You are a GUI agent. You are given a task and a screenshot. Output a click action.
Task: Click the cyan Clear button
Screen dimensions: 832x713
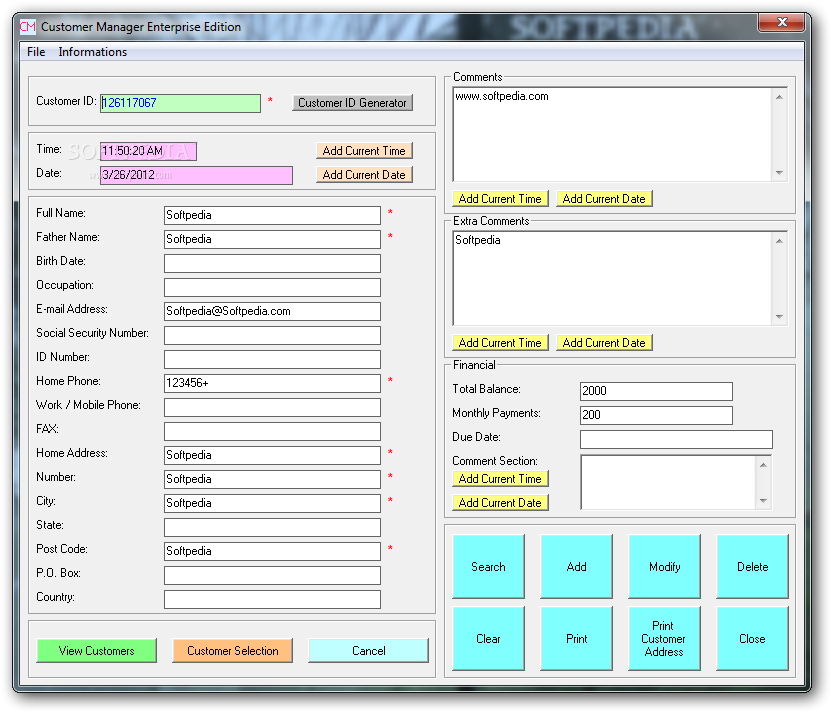pyautogui.click(x=488, y=639)
